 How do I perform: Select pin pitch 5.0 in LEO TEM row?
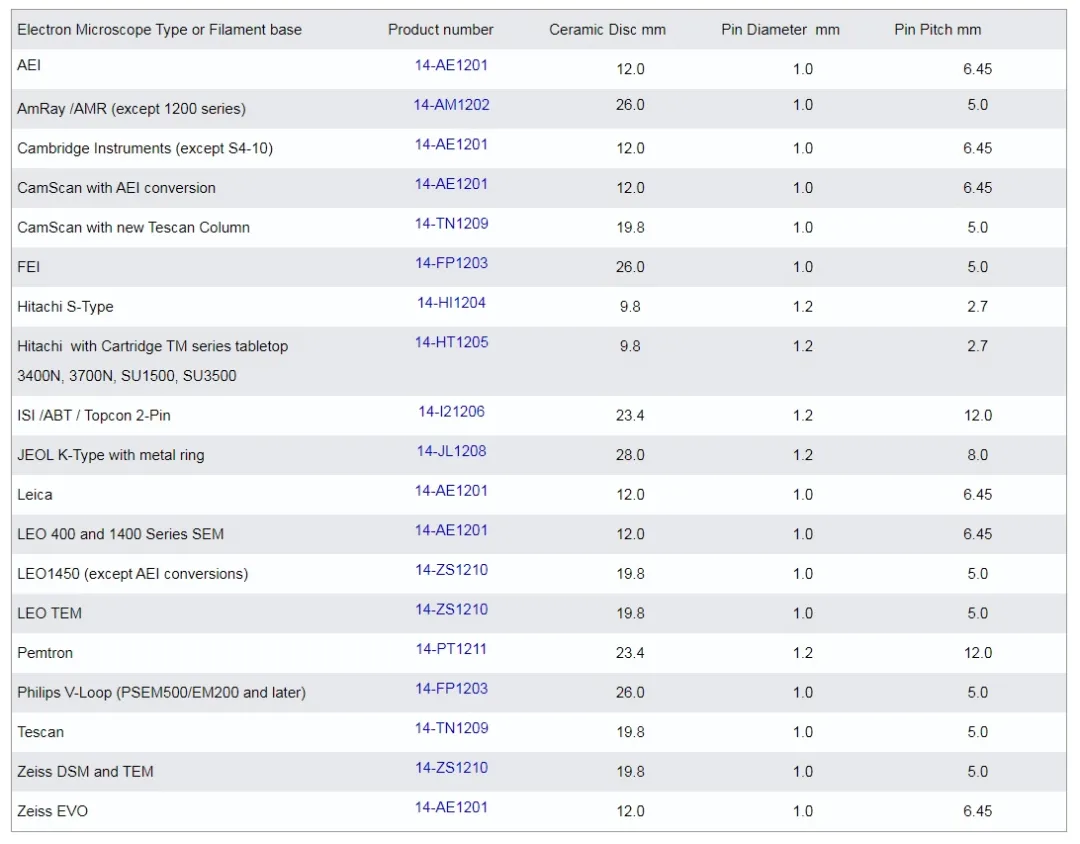pos(978,613)
